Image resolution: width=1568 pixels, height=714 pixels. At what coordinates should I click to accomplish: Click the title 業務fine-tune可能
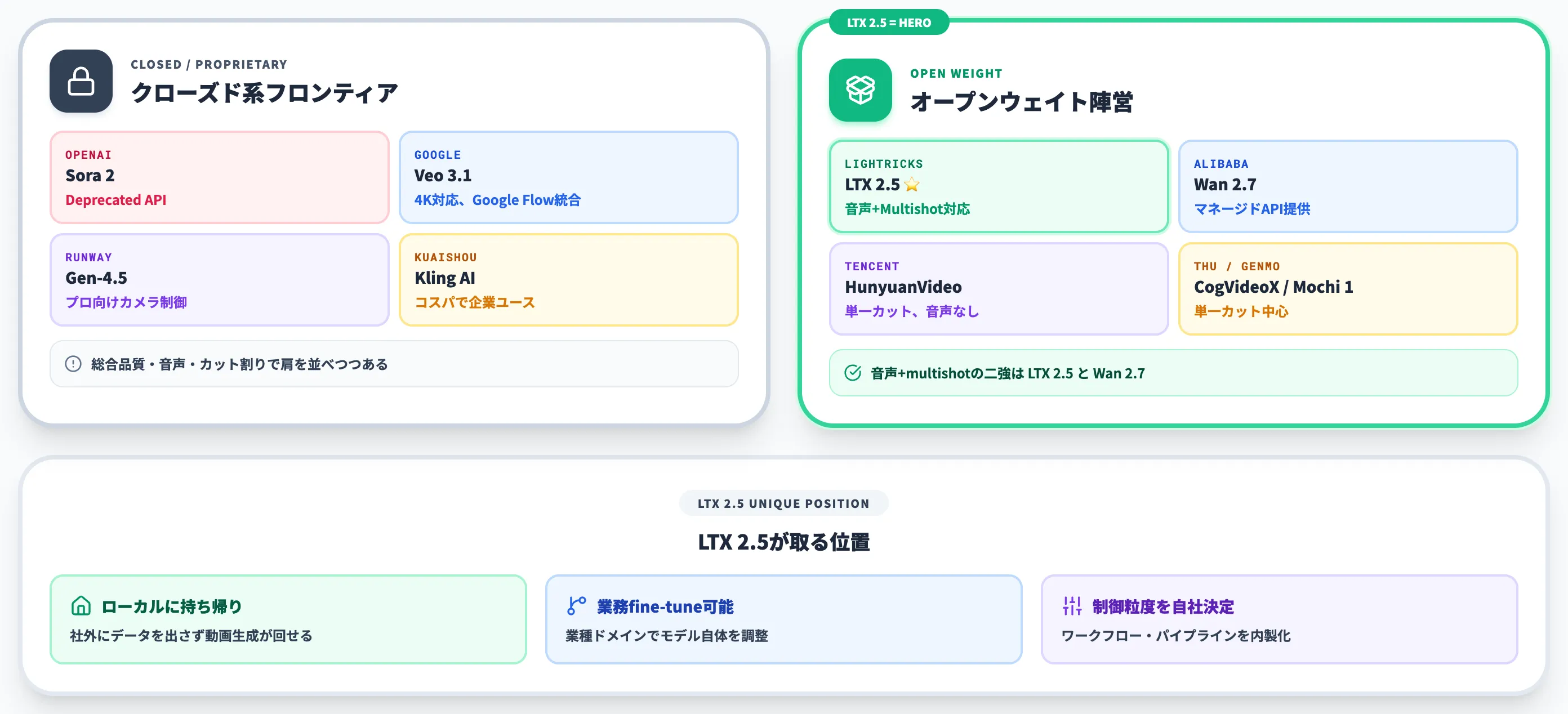click(665, 606)
